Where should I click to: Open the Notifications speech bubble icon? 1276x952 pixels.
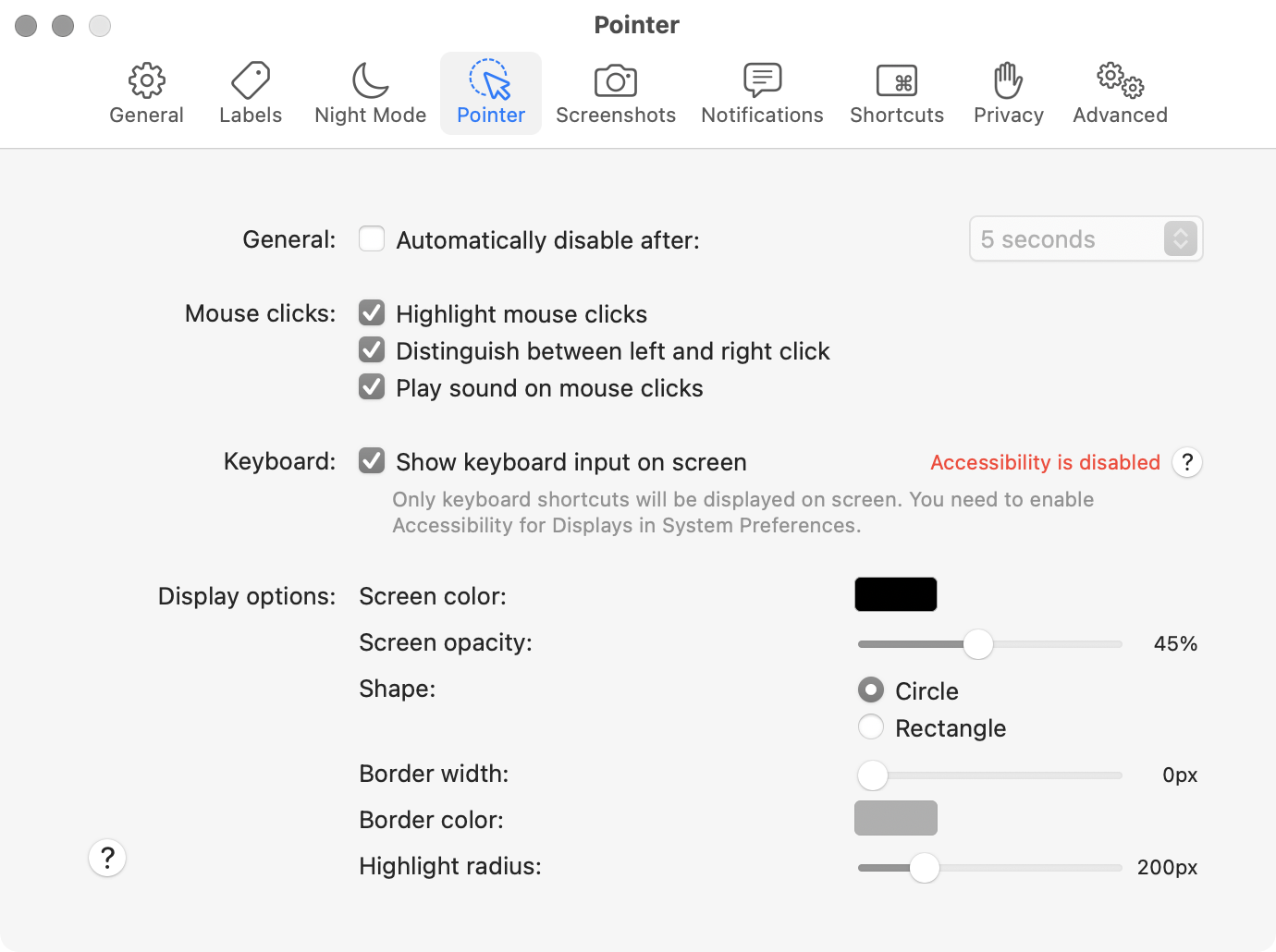click(x=762, y=93)
